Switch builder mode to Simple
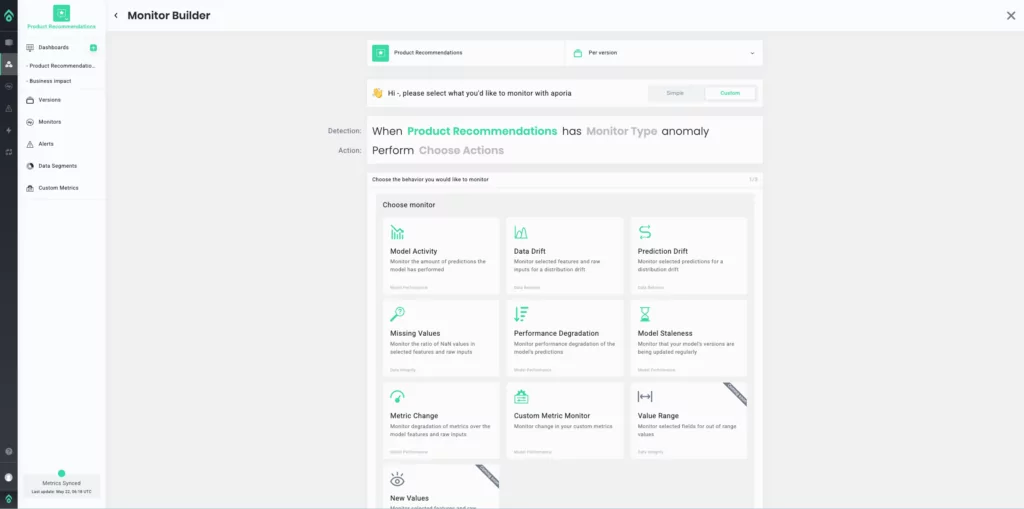This screenshot has width=1024, height=509. 675,93
